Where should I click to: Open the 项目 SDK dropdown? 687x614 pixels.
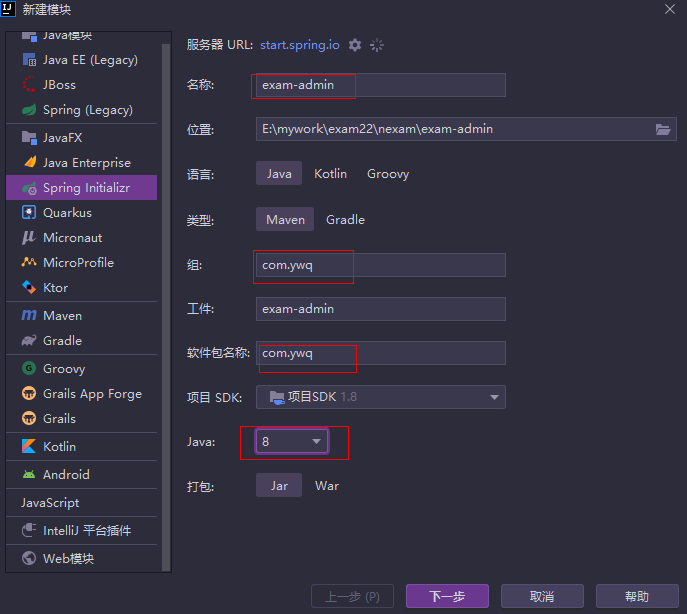coord(381,397)
